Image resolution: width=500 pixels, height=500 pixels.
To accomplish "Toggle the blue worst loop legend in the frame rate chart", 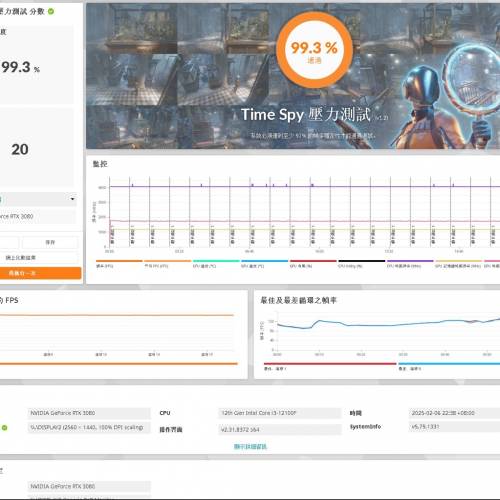I will pyautogui.click(x=449, y=366).
